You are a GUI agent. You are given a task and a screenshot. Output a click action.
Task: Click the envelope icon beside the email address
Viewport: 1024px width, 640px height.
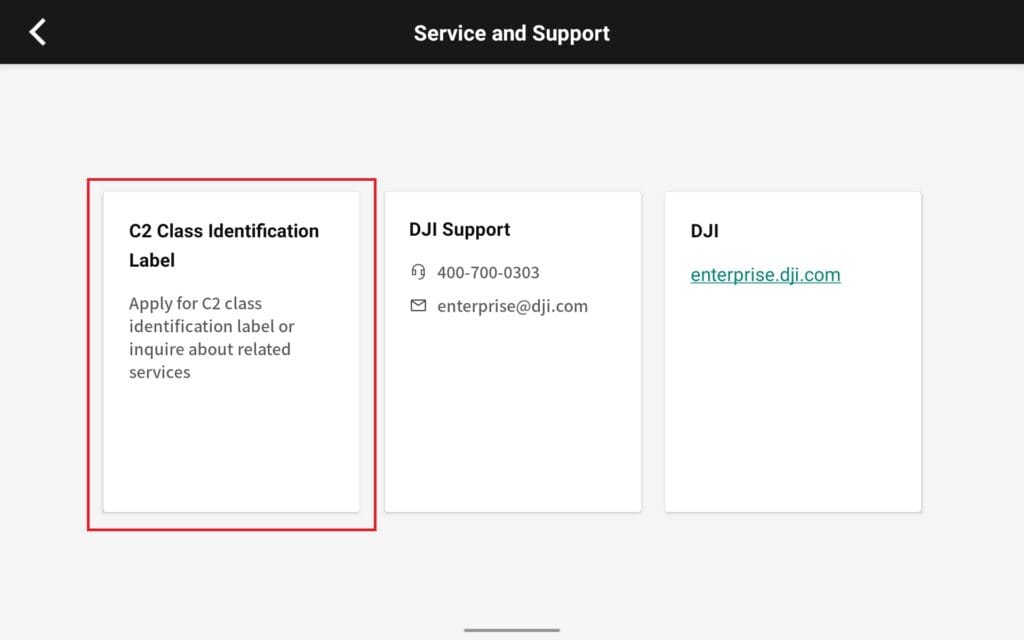(x=418, y=306)
